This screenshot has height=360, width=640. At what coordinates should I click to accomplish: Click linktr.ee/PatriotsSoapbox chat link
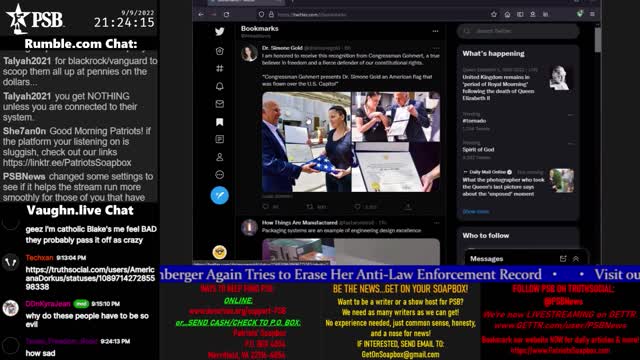67,162
